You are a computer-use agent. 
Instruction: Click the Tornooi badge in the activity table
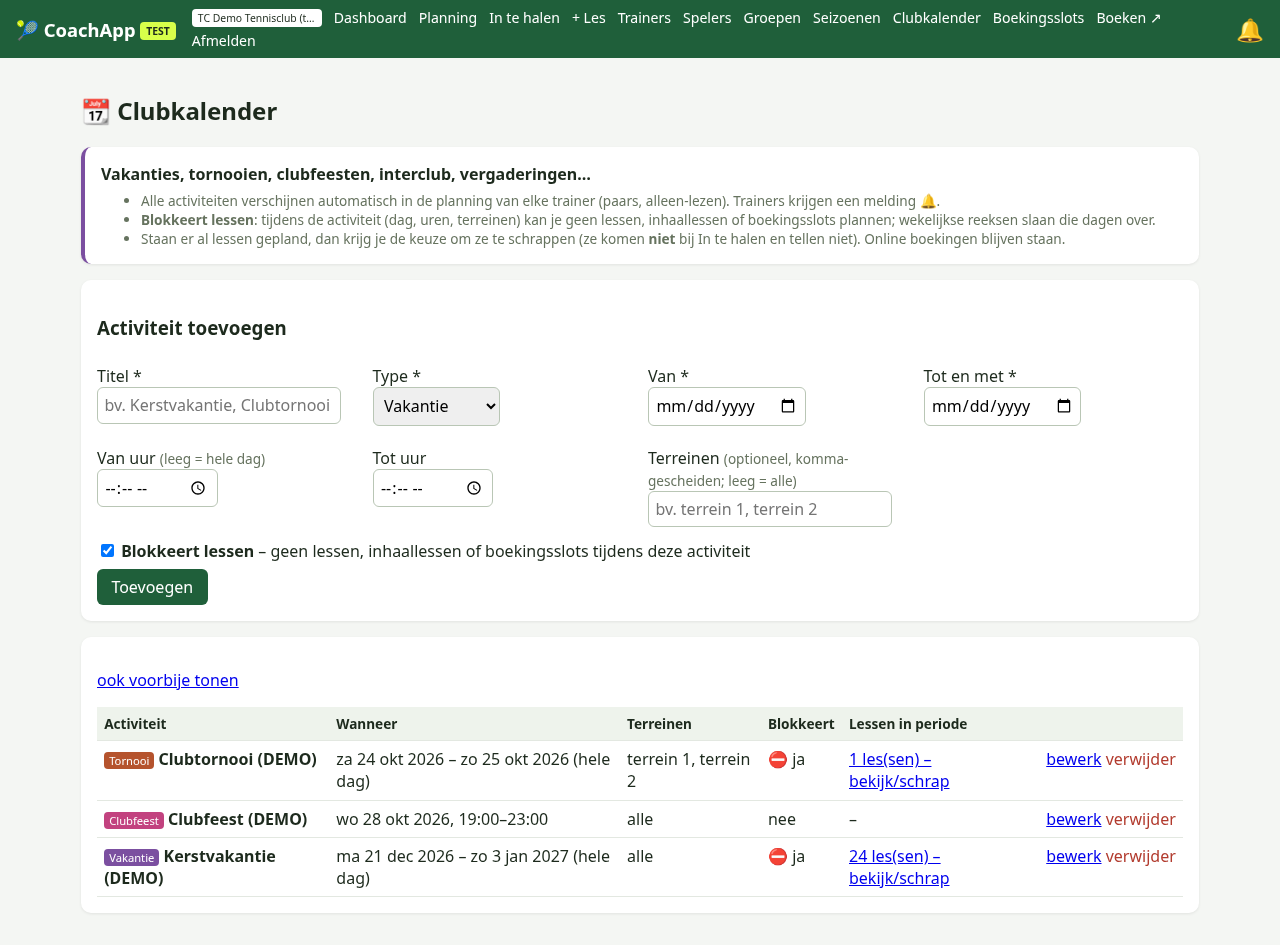[x=129, y=760]
